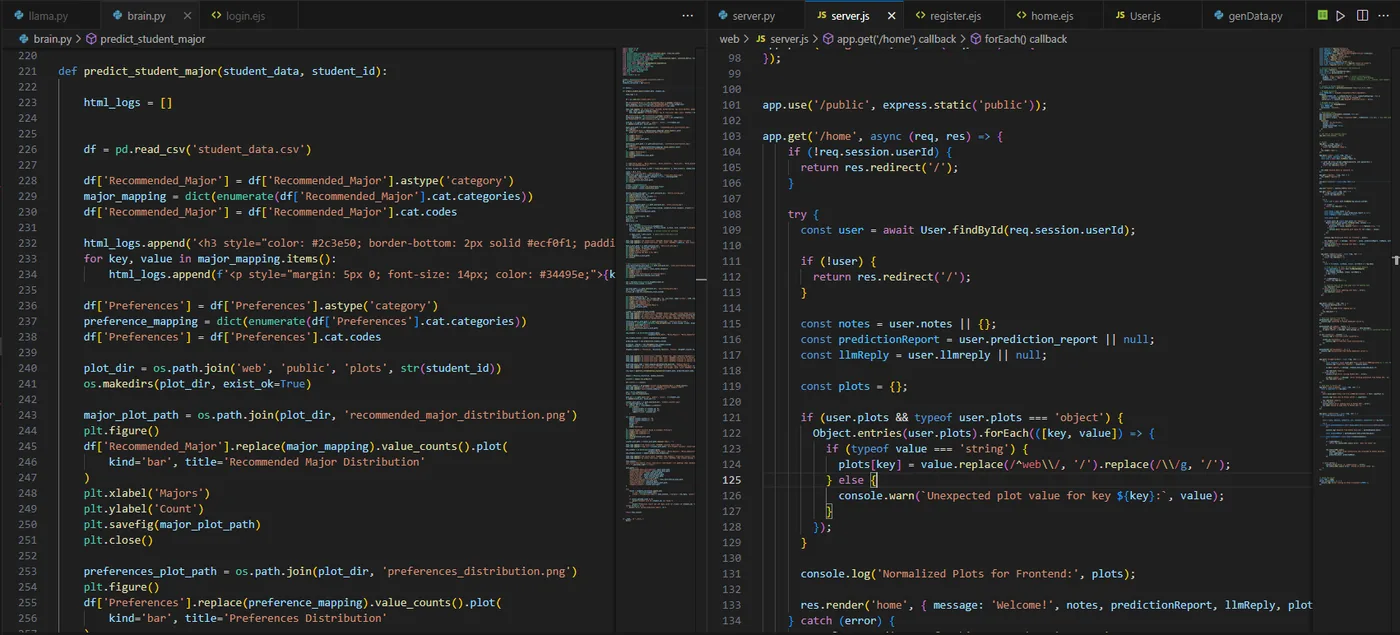Image resolution: width=1400 pixels, height=635 pixels.
Task: Close the brain.py tab
Action: coord(185,16)
